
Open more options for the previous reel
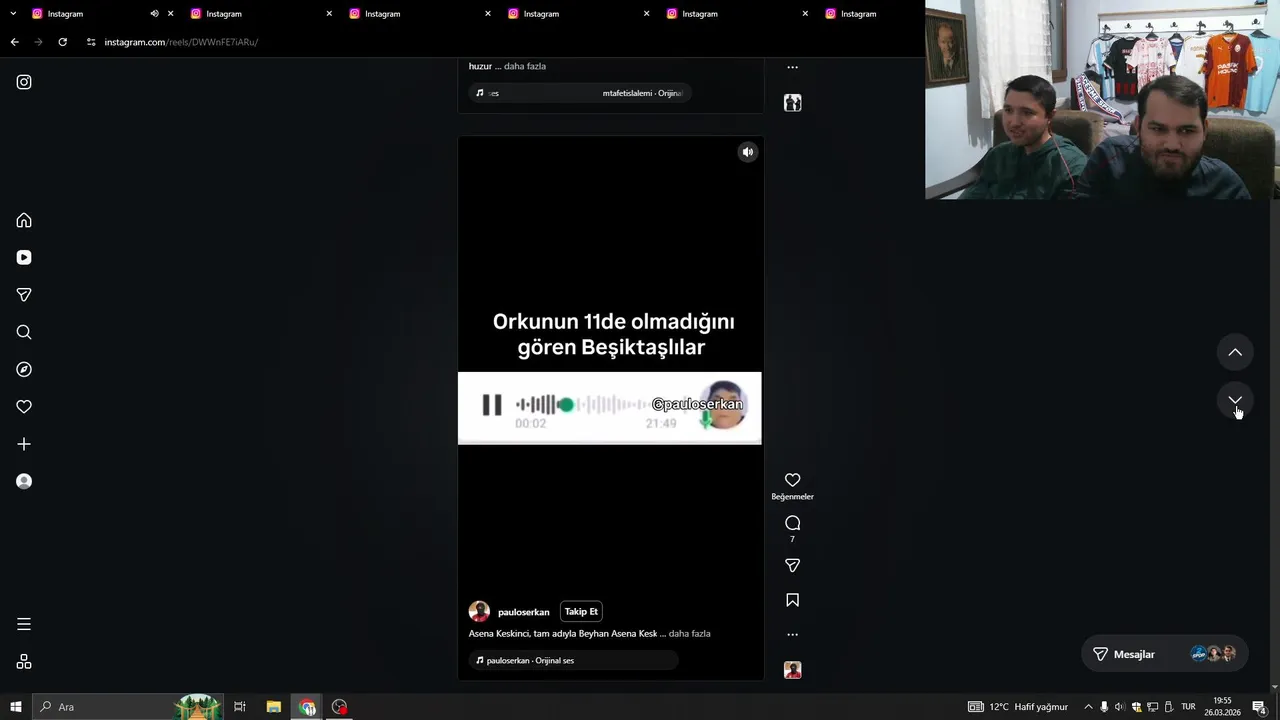792,68
